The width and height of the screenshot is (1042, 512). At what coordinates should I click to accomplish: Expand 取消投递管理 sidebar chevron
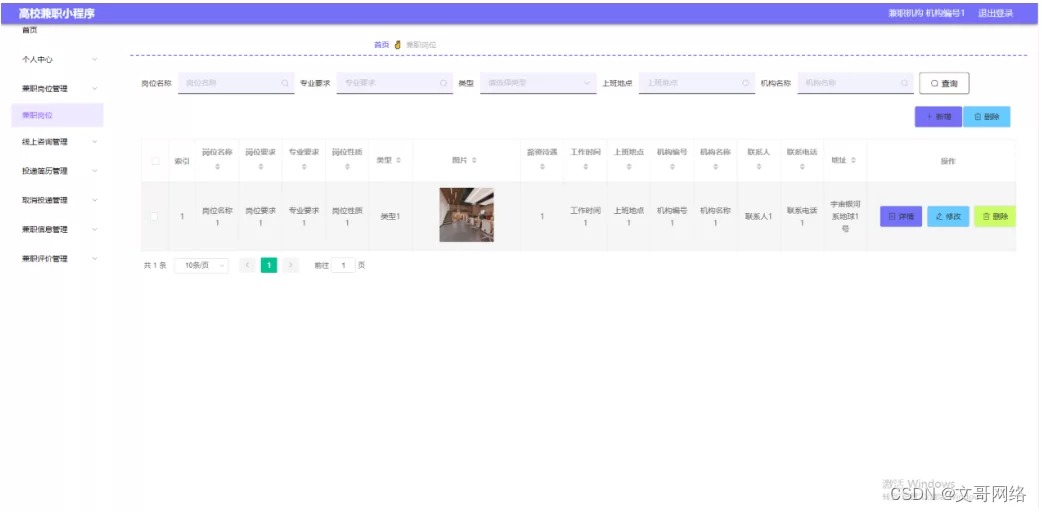(x=94, y=200)
